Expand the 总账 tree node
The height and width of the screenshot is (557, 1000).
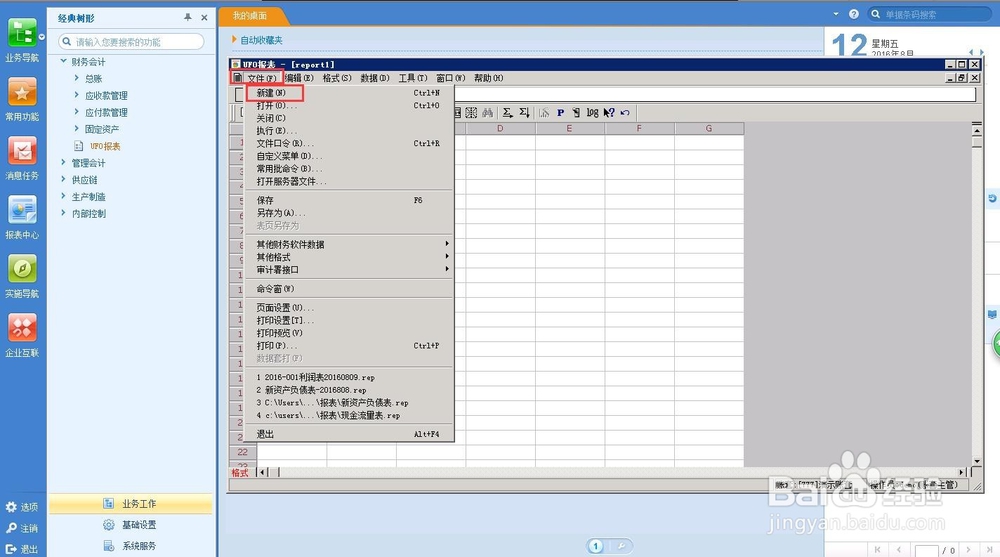pos(77,78)
